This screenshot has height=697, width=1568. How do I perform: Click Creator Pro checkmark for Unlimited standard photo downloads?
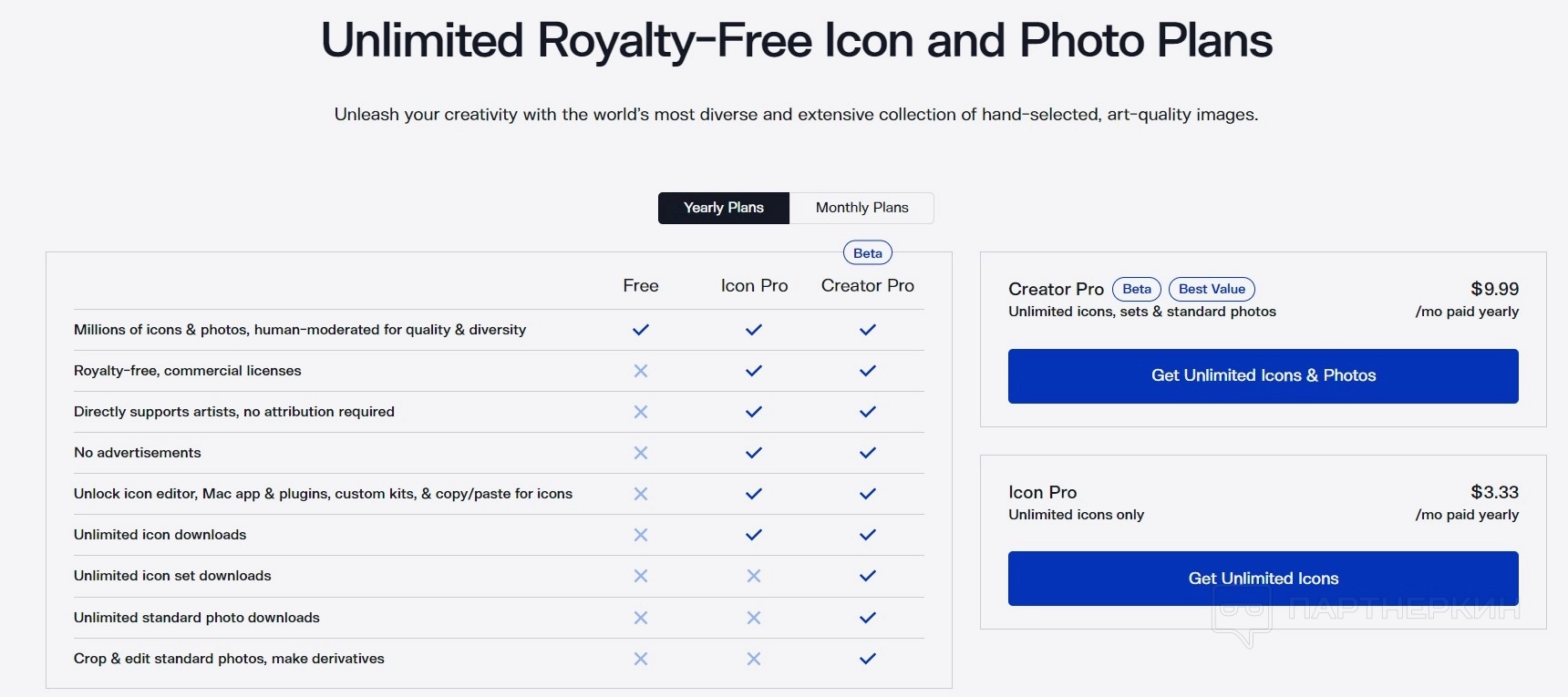pos(868,618)
